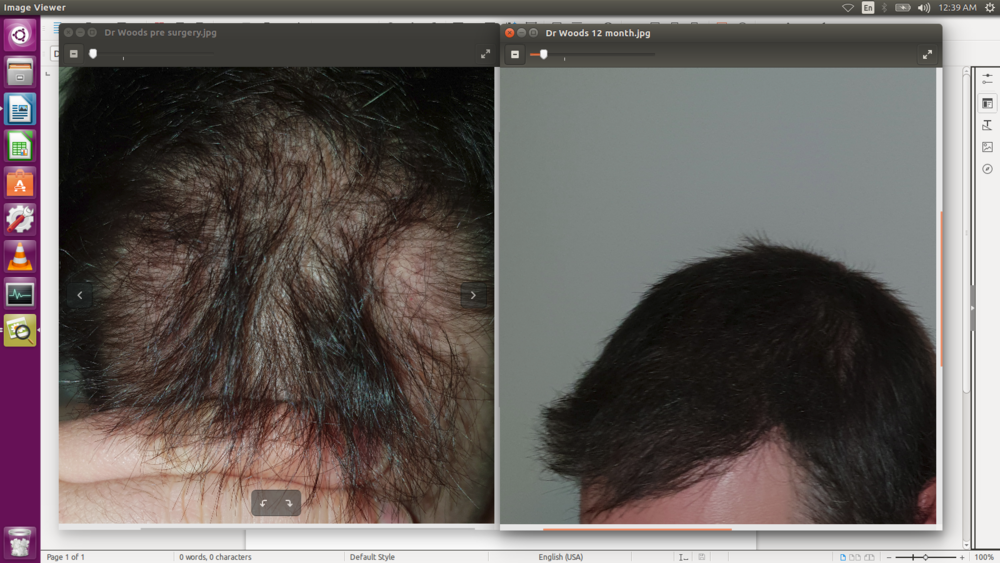Open the system gear session menu
The width and height of the screenshot is (1000, 563).
point(988,7)
